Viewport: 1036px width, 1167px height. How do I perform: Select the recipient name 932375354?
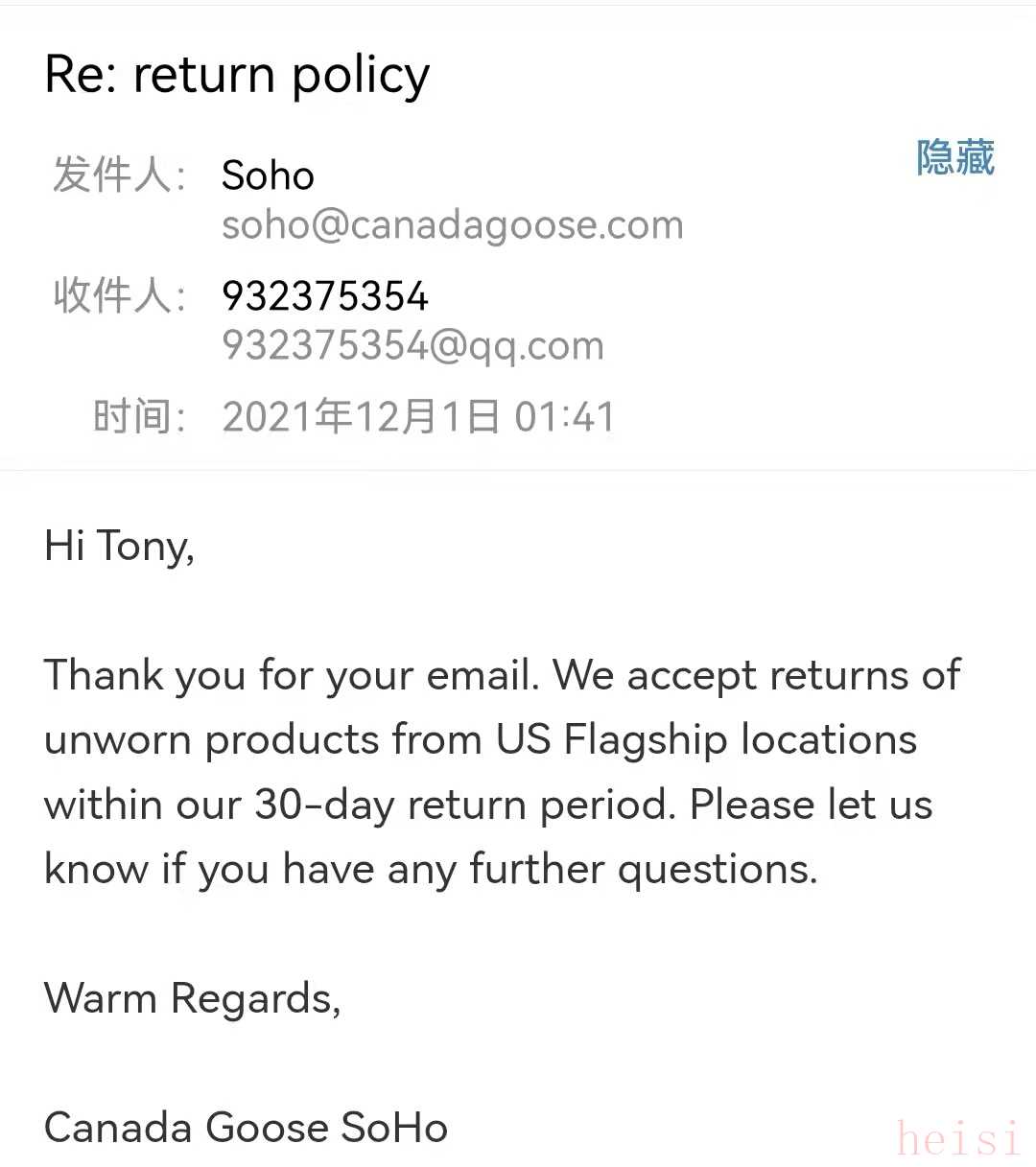tap(324, 296)
